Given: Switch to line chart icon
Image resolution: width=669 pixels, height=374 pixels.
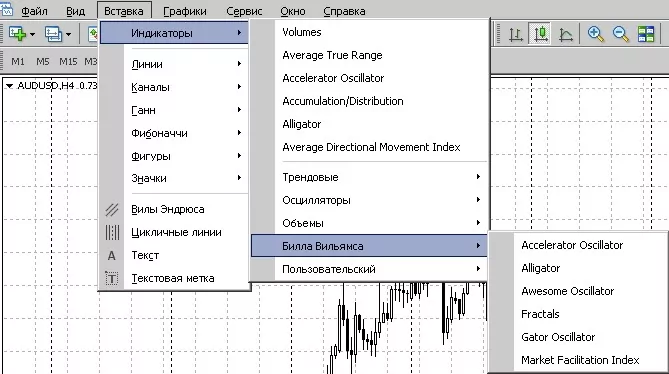Looking at the screenshot, I should [x=566, y=34].
